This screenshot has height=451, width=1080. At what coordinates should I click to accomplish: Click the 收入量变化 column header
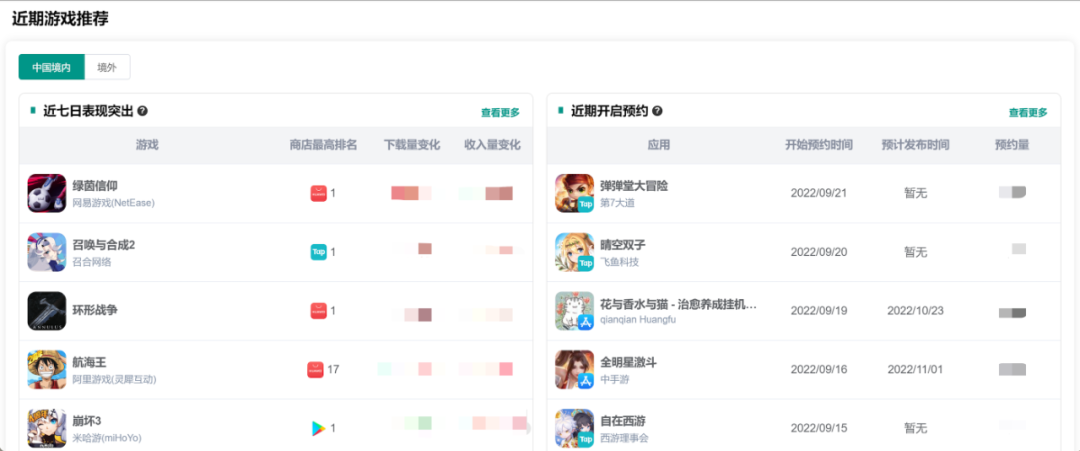pos(492,145)
